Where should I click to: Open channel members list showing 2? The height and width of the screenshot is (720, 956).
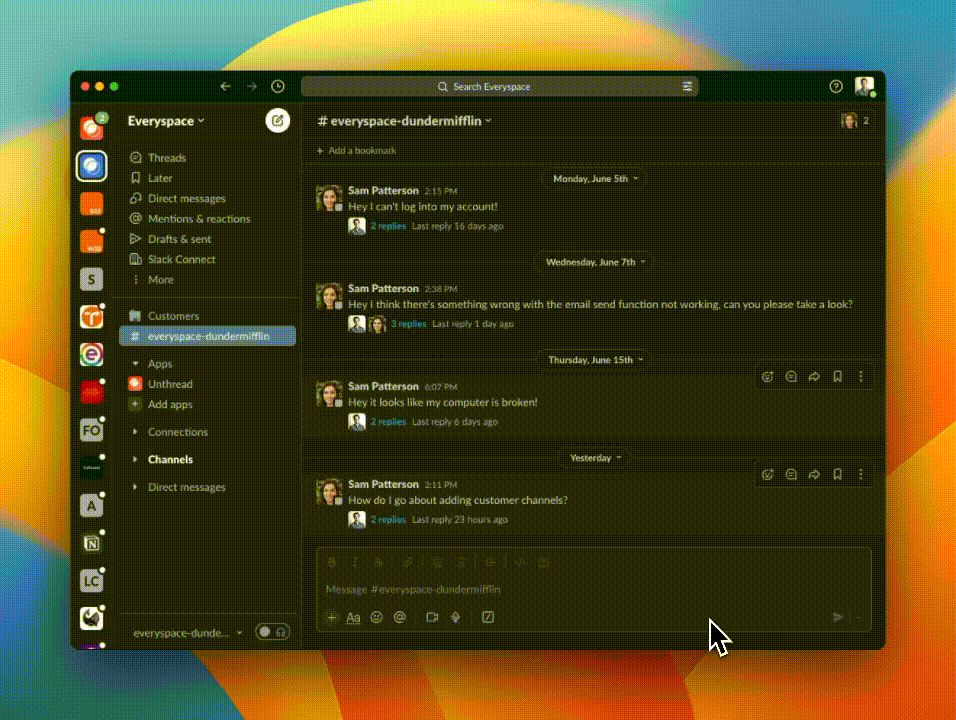click(855, 121)
